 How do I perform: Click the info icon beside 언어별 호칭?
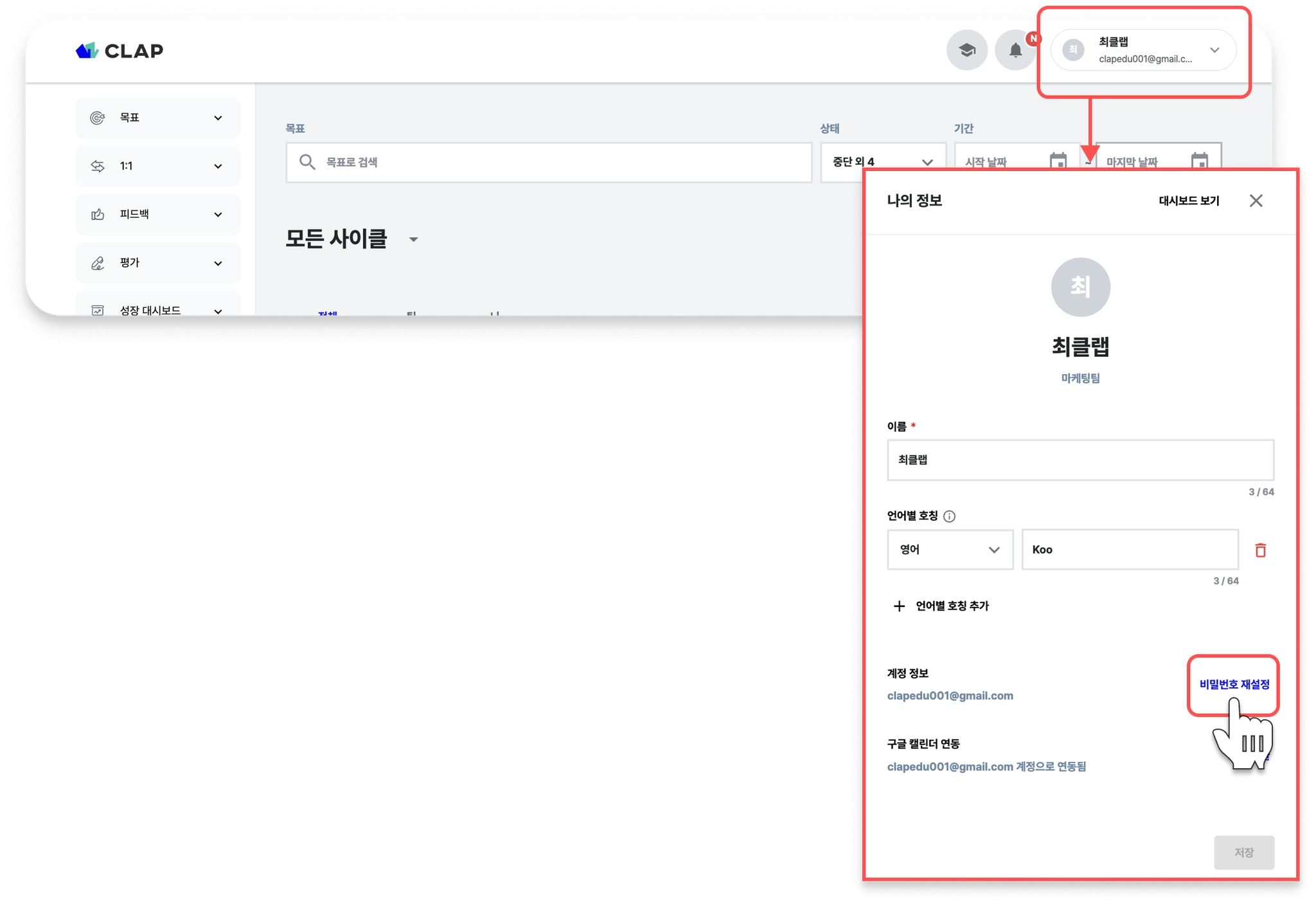(x=949, y=516)
